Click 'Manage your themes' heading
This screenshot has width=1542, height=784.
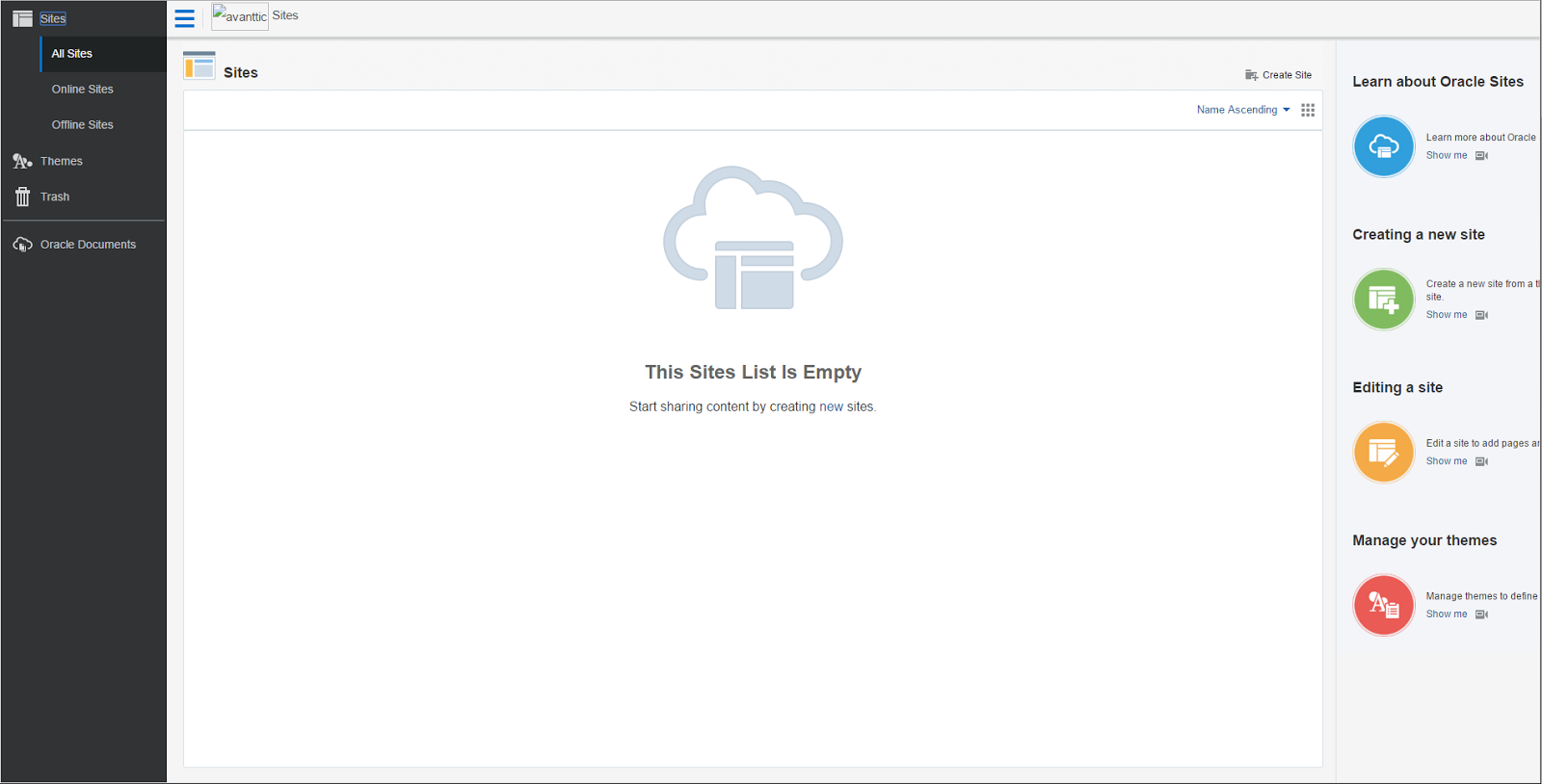1424,541
